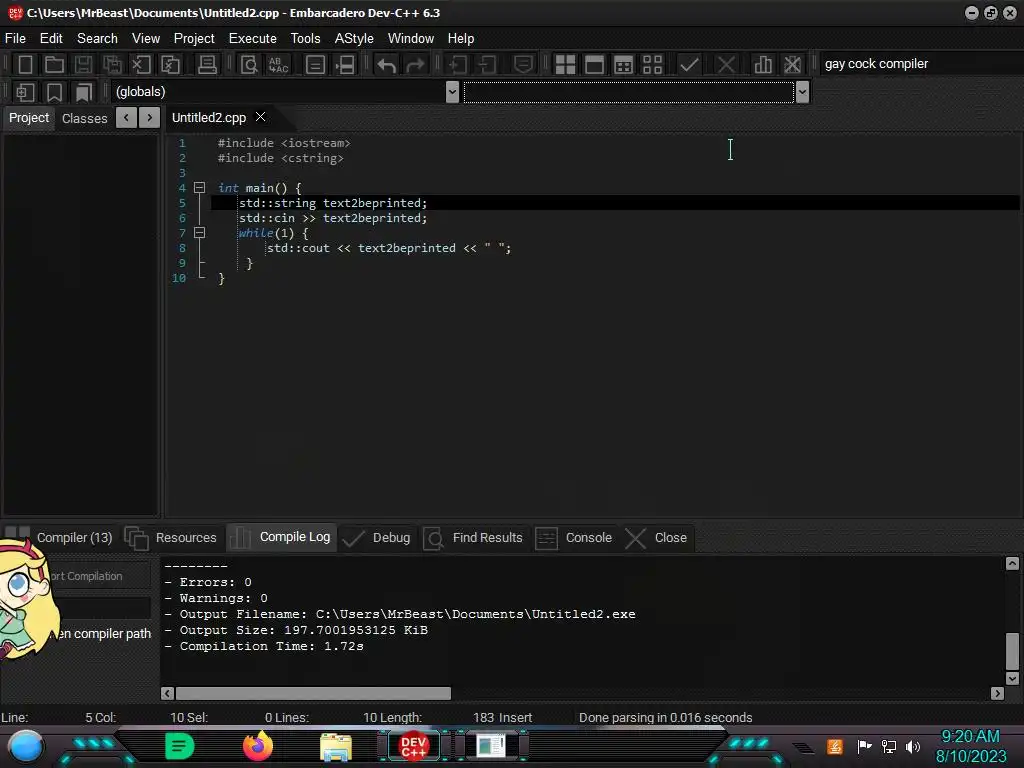Image resolution: width=1024 pixels, height=768 pixels.
Task: Open the function list dropdown arrow
Action: coord(802,92)
